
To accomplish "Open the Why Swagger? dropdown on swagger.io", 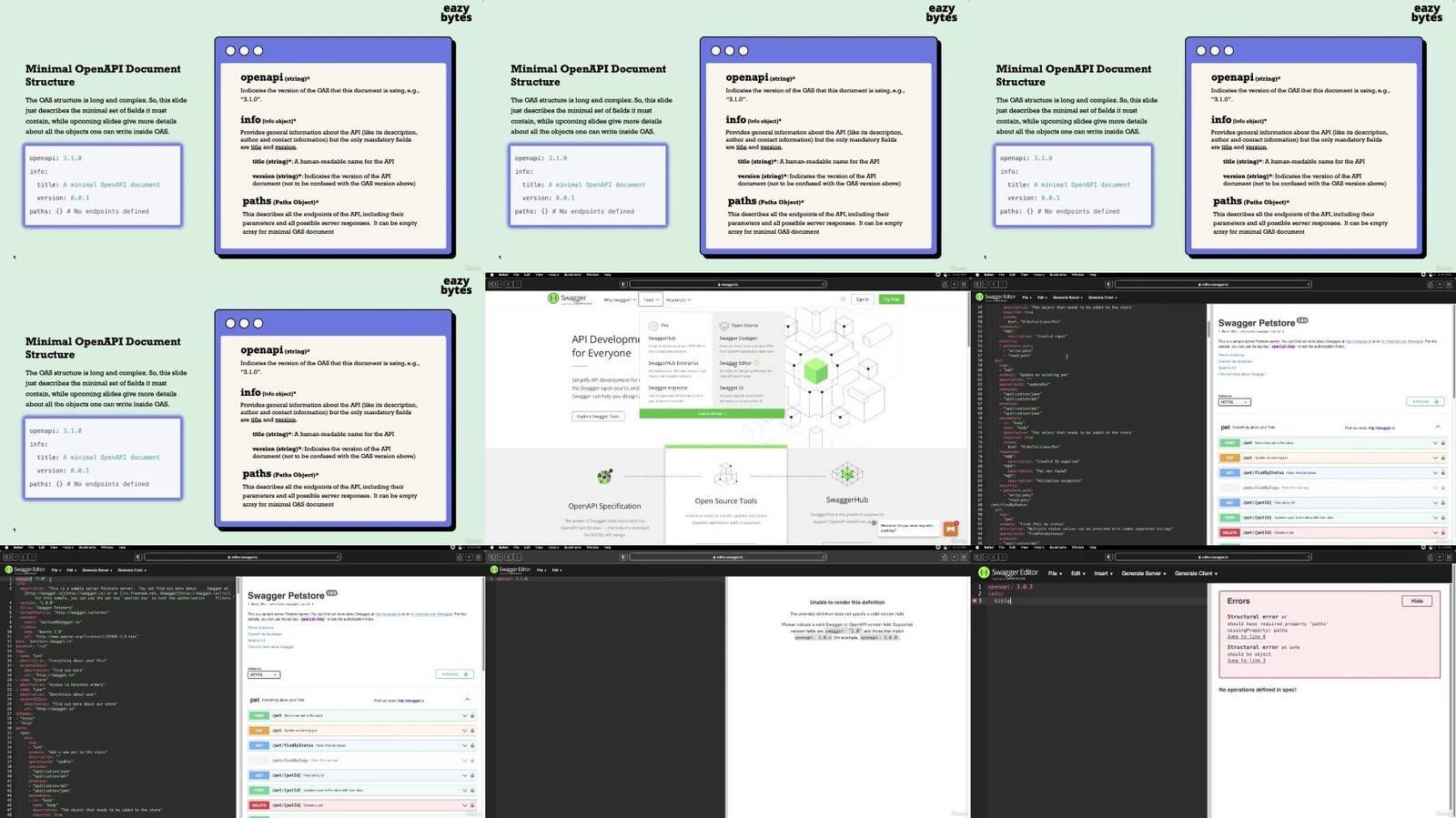I will (x=619, y=299).
